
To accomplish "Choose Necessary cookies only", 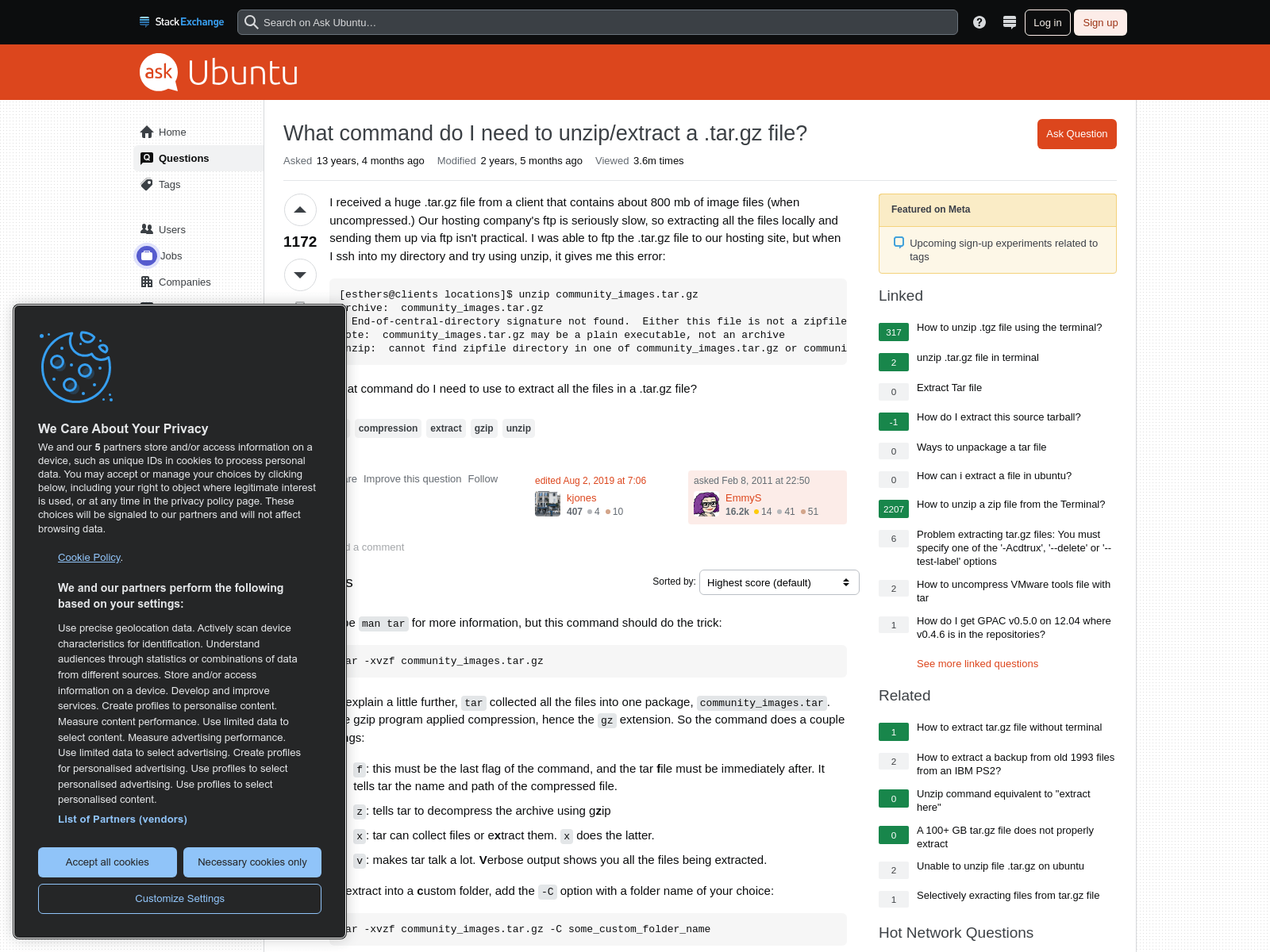I will click(252, 862).
